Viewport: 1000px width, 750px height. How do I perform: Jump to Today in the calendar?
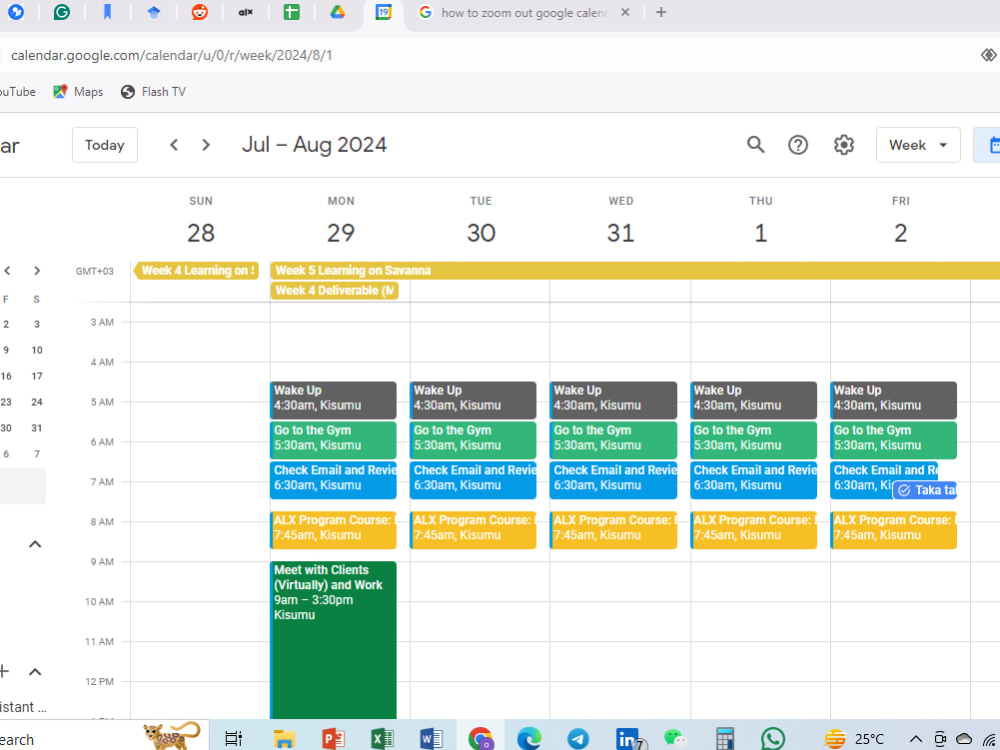pyautogui.click(x=105, y=145)
